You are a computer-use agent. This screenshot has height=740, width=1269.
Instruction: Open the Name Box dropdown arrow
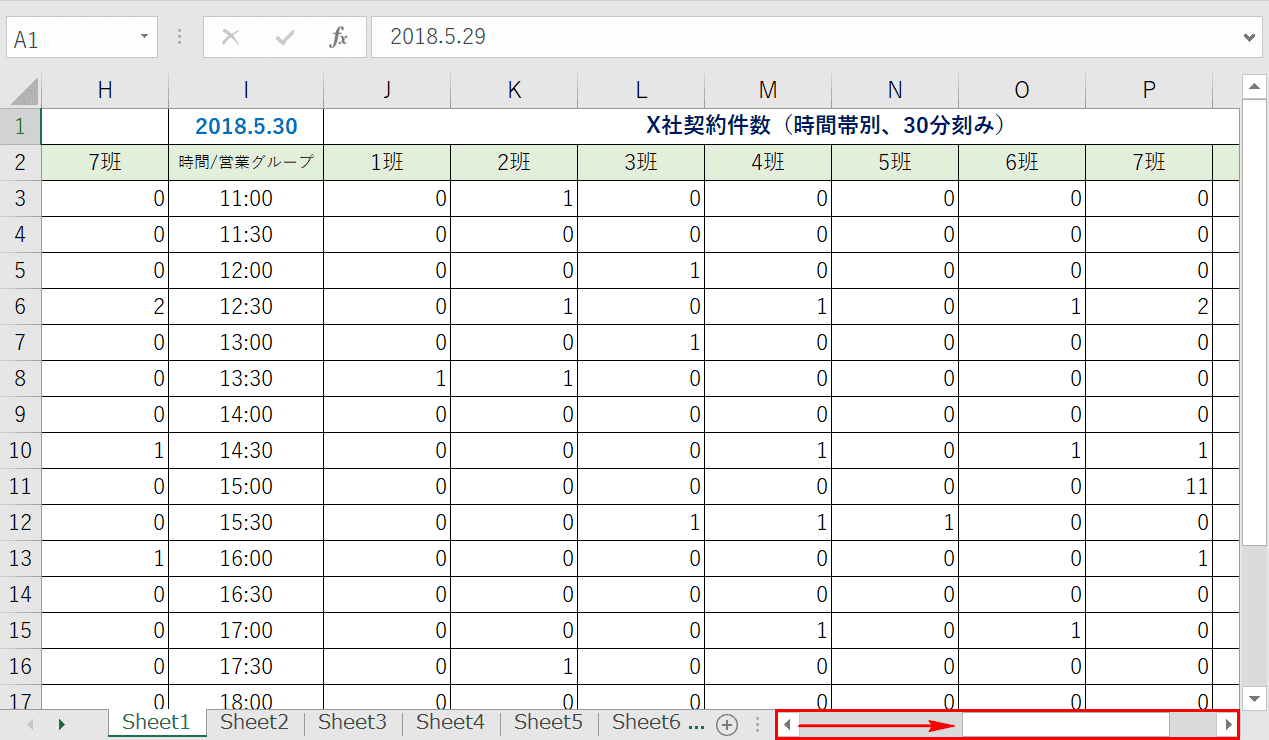pos(145,37)
